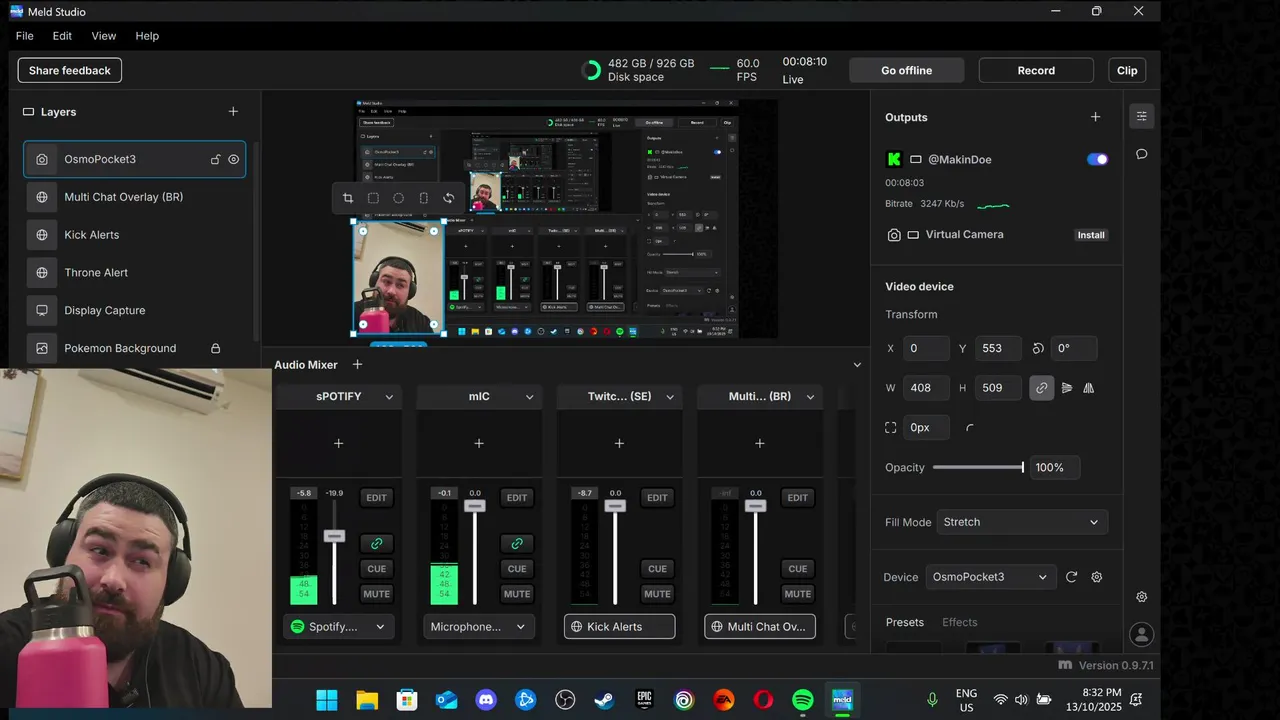This screenshot has width=1280, height=720.
Task: Add a new output with plus icon
Action: point(1095,117)
